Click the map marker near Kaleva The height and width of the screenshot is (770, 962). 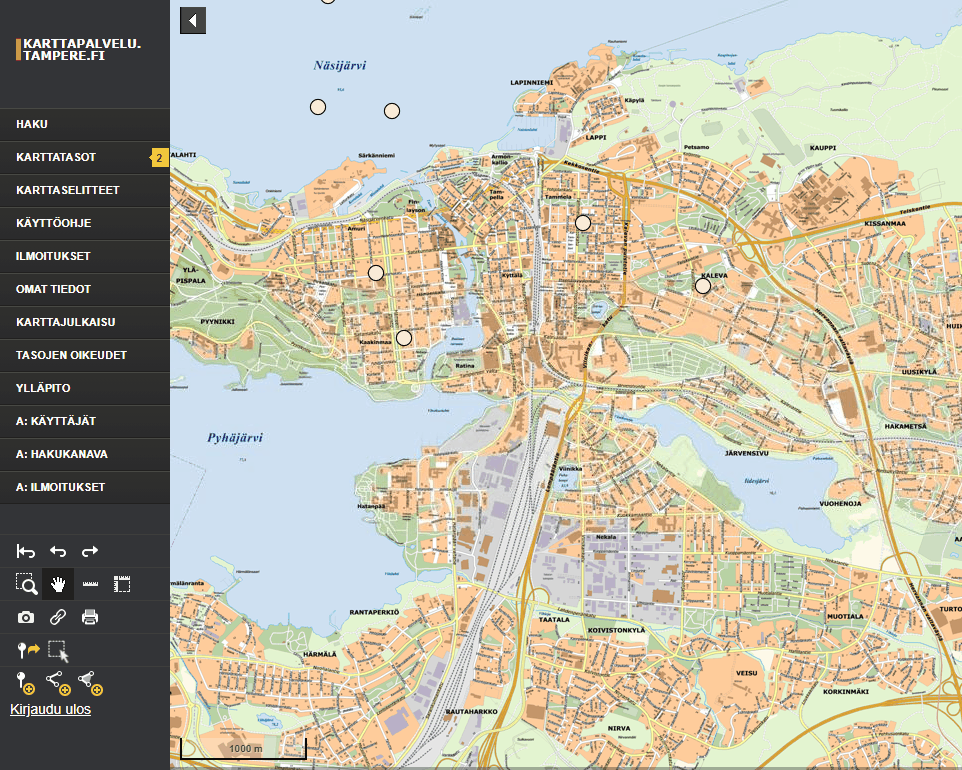pos(703,286)
